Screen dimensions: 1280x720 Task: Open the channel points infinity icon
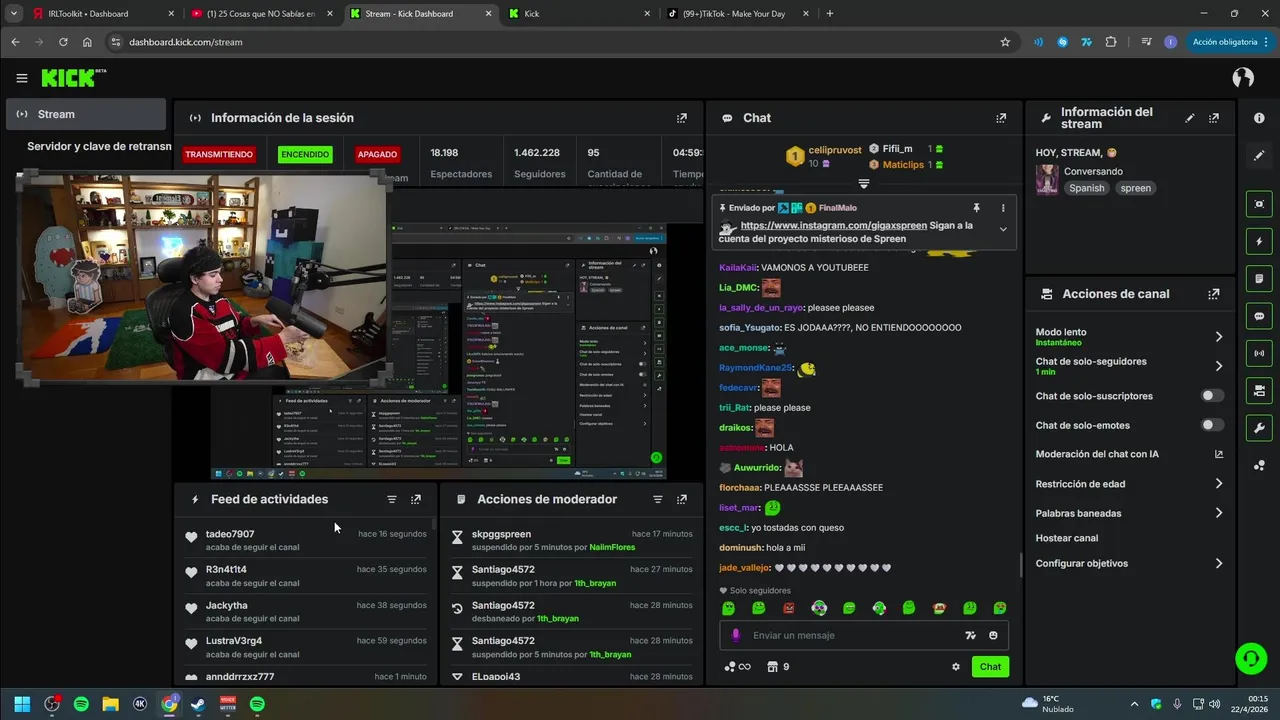(x=737, y=667)
